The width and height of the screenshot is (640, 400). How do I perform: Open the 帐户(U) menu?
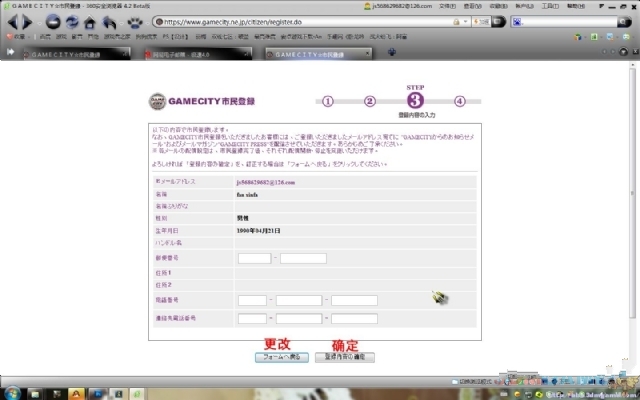point(524,6)
